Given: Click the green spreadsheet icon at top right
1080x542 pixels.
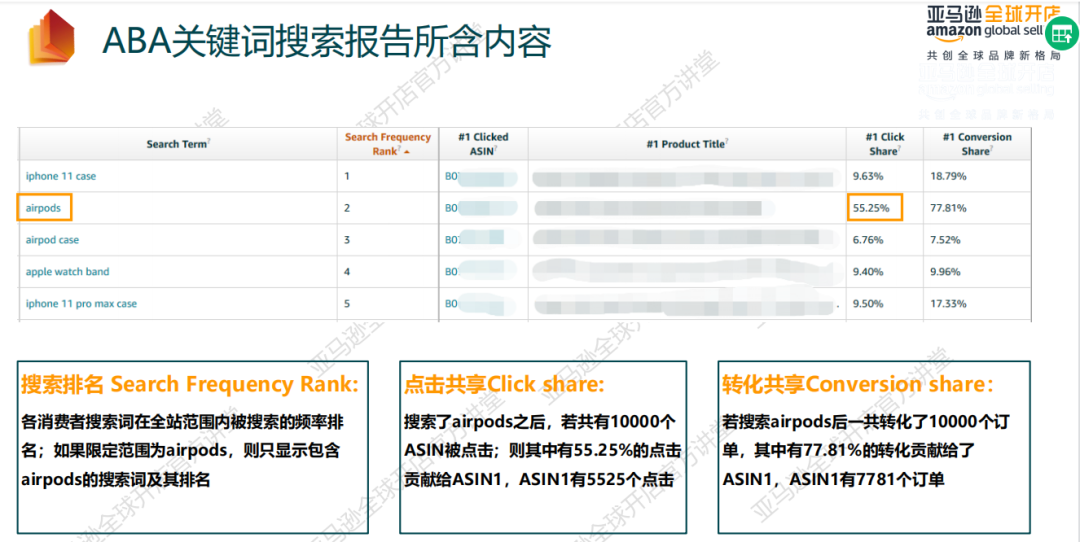Looking at the screenshot, I should coord(1061,34).
